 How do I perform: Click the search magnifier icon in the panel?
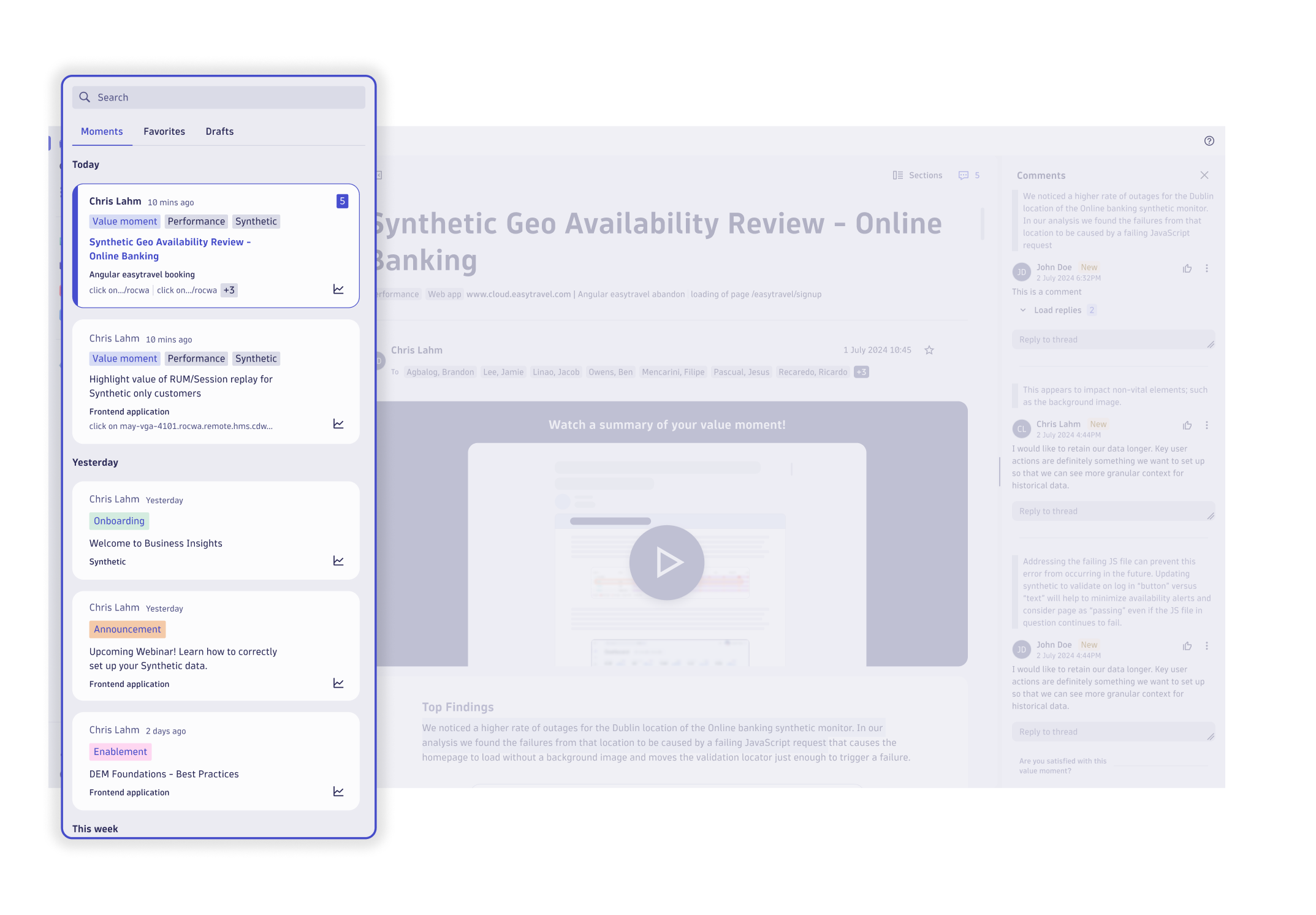[x=85, y=97]
